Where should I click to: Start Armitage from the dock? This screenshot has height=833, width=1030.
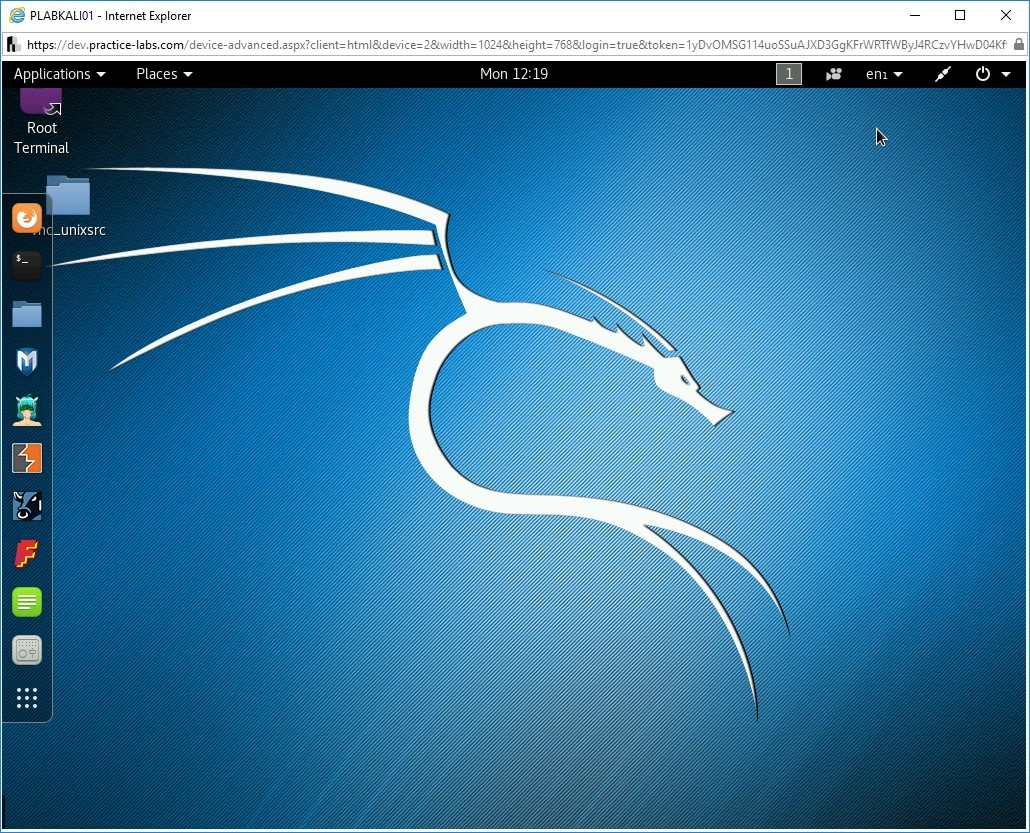click(27, 410)
